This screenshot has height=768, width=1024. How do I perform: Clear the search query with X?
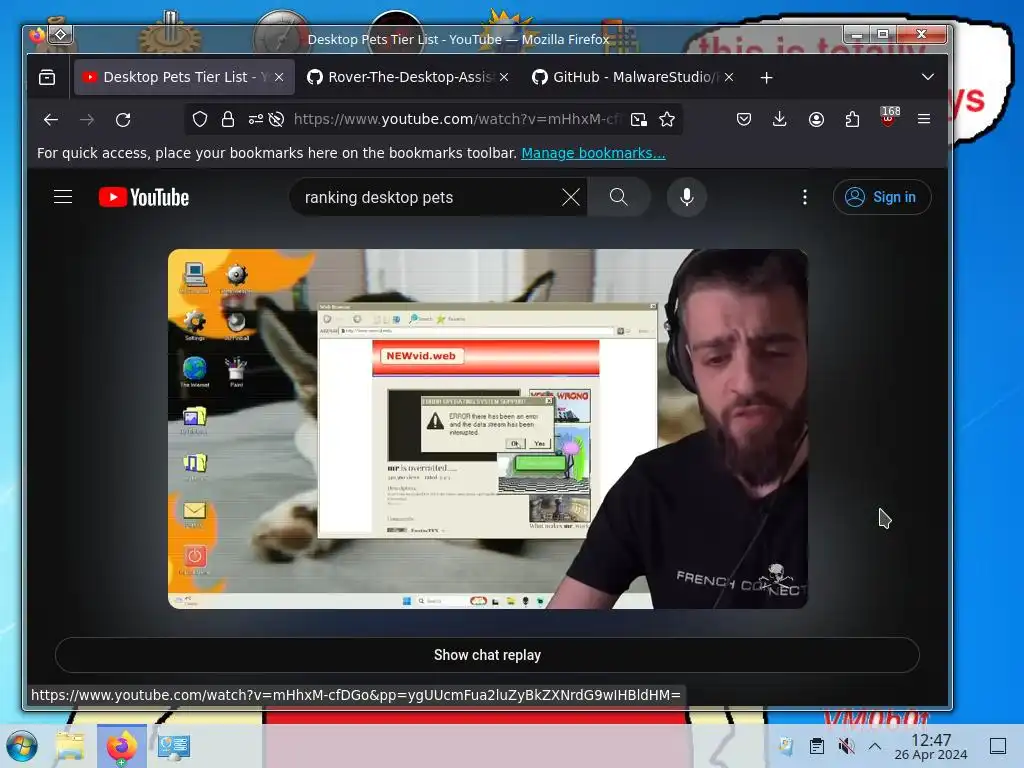pos(571,197)
